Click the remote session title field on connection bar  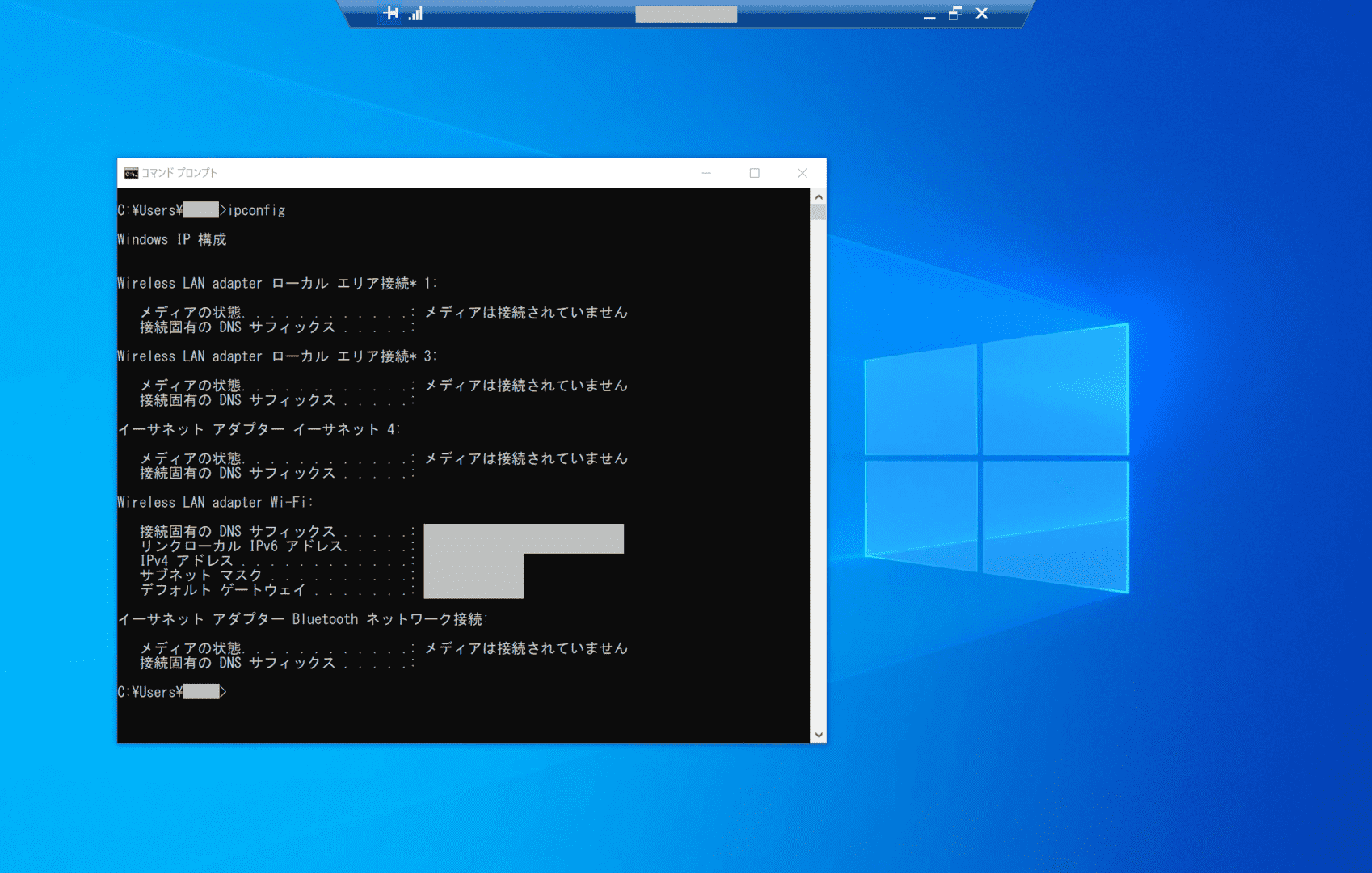pyautogui.click(x=686, y=14)
